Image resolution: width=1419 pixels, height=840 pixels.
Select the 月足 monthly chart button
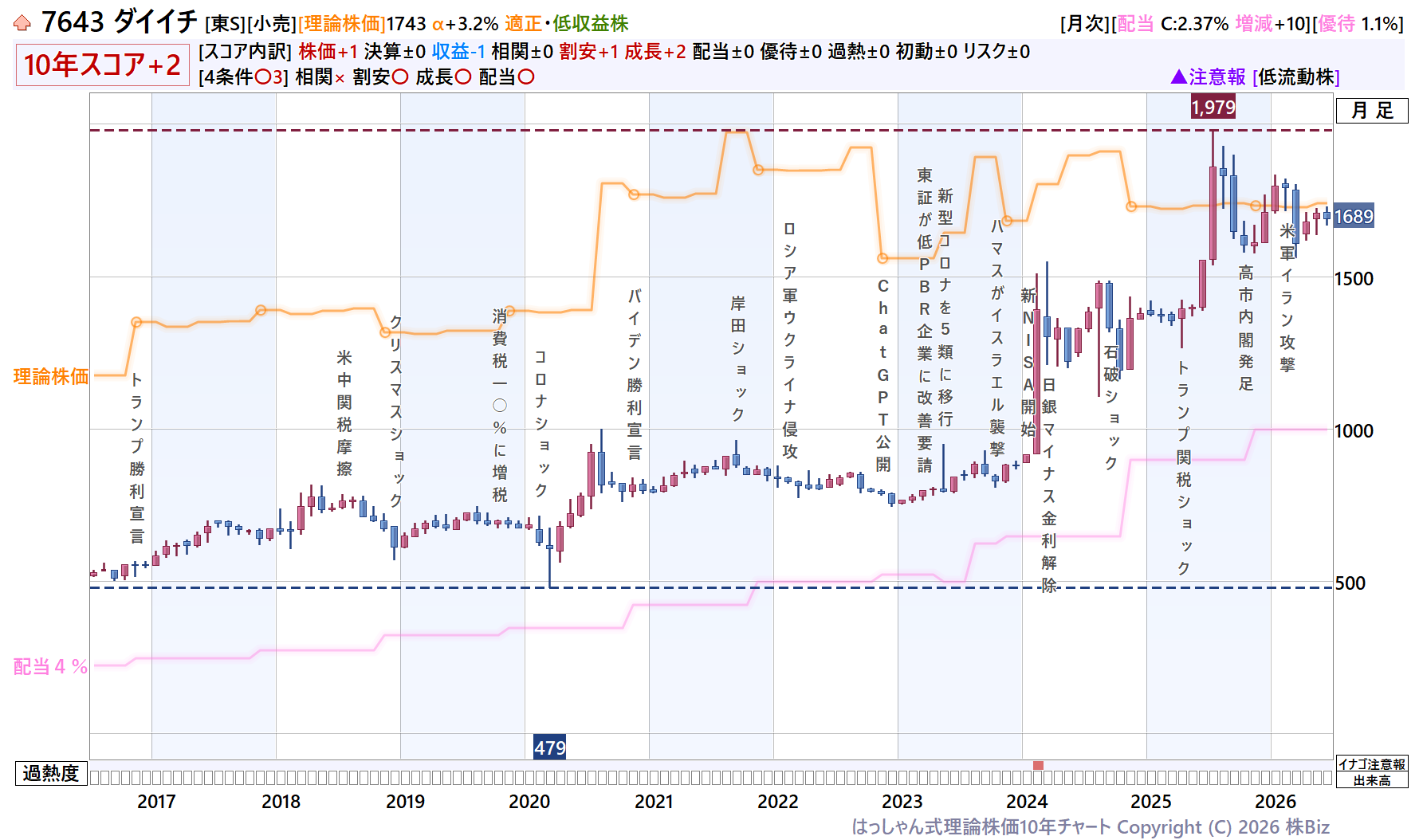pyautogui.click(x=1372, y=111)
